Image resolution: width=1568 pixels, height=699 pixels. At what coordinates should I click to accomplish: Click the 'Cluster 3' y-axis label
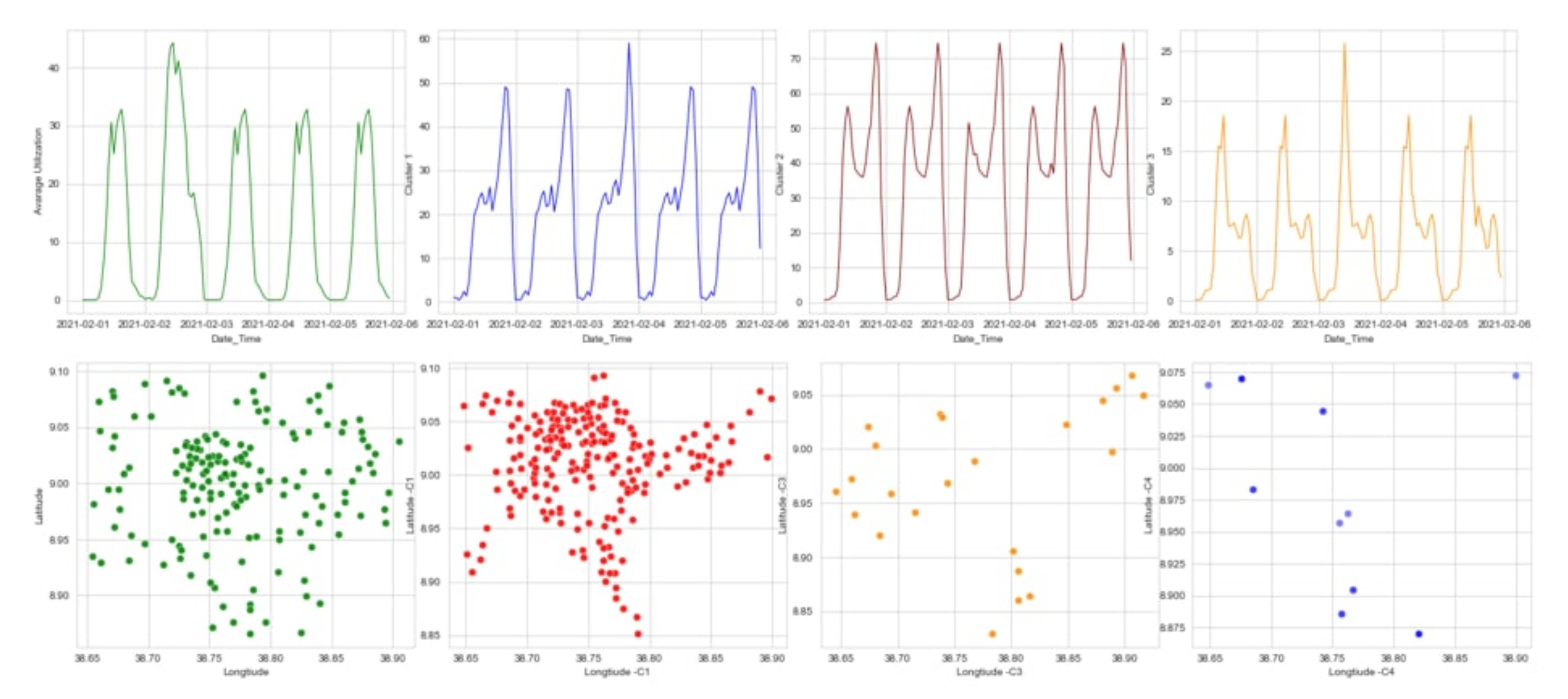[1151, 175]
